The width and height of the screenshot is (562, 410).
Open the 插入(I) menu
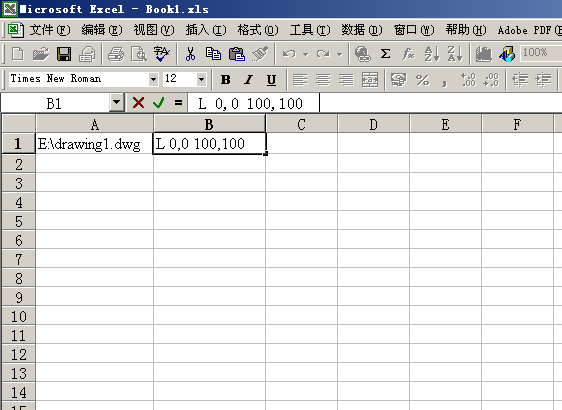206,30
